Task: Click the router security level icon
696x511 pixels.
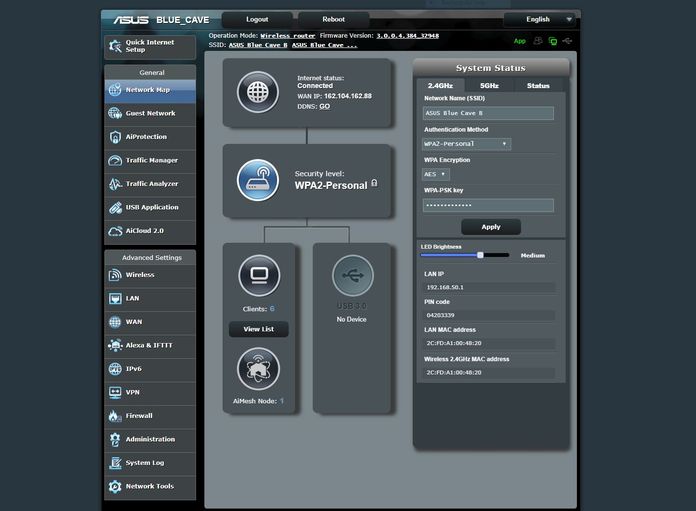Action: tap(258, 180)
